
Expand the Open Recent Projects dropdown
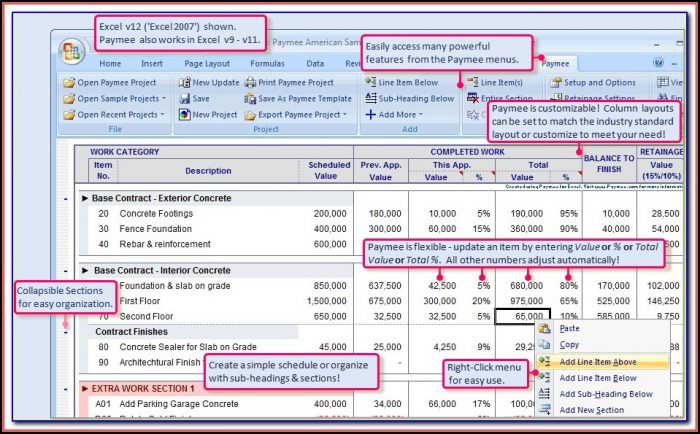coord(162,114)
